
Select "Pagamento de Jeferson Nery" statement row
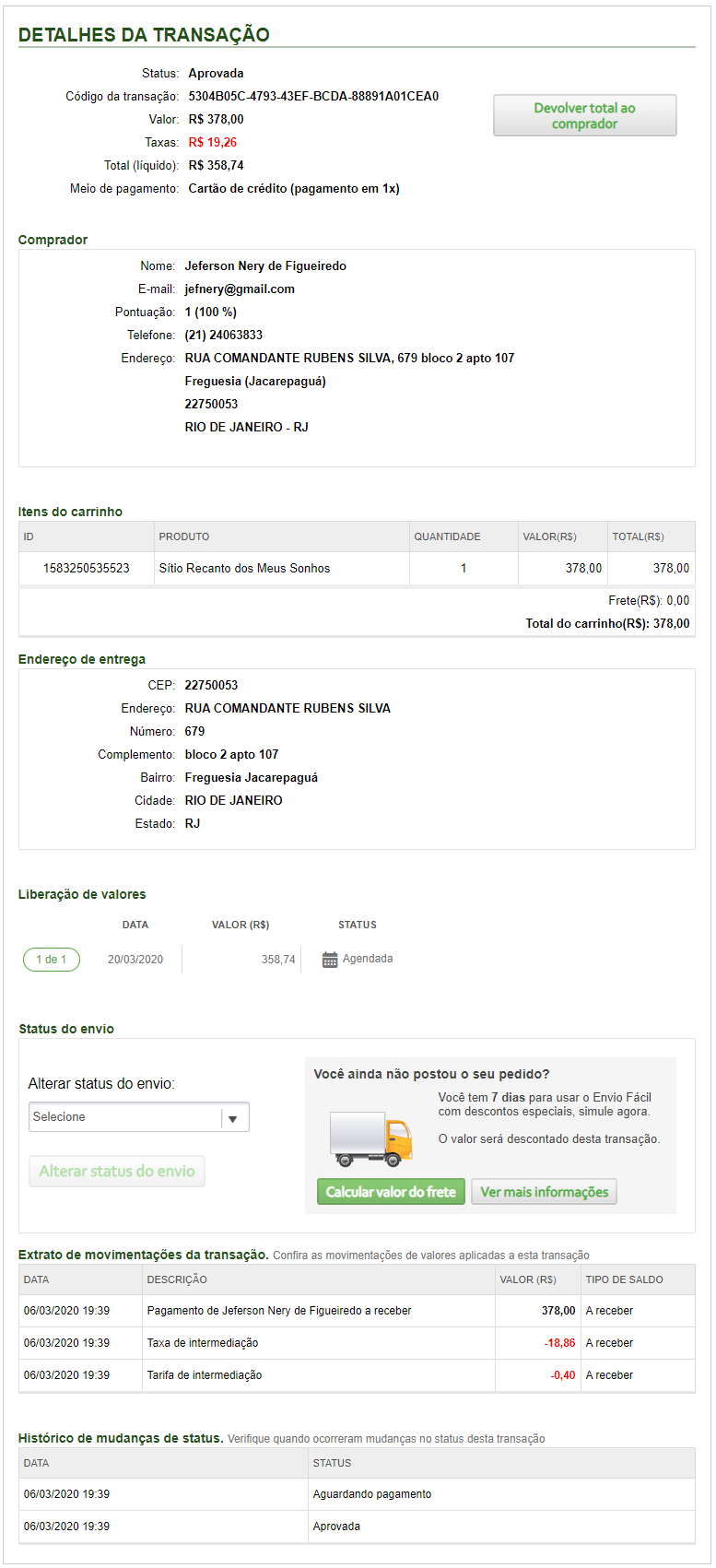pyautogui.click(x=279, y=1311)
